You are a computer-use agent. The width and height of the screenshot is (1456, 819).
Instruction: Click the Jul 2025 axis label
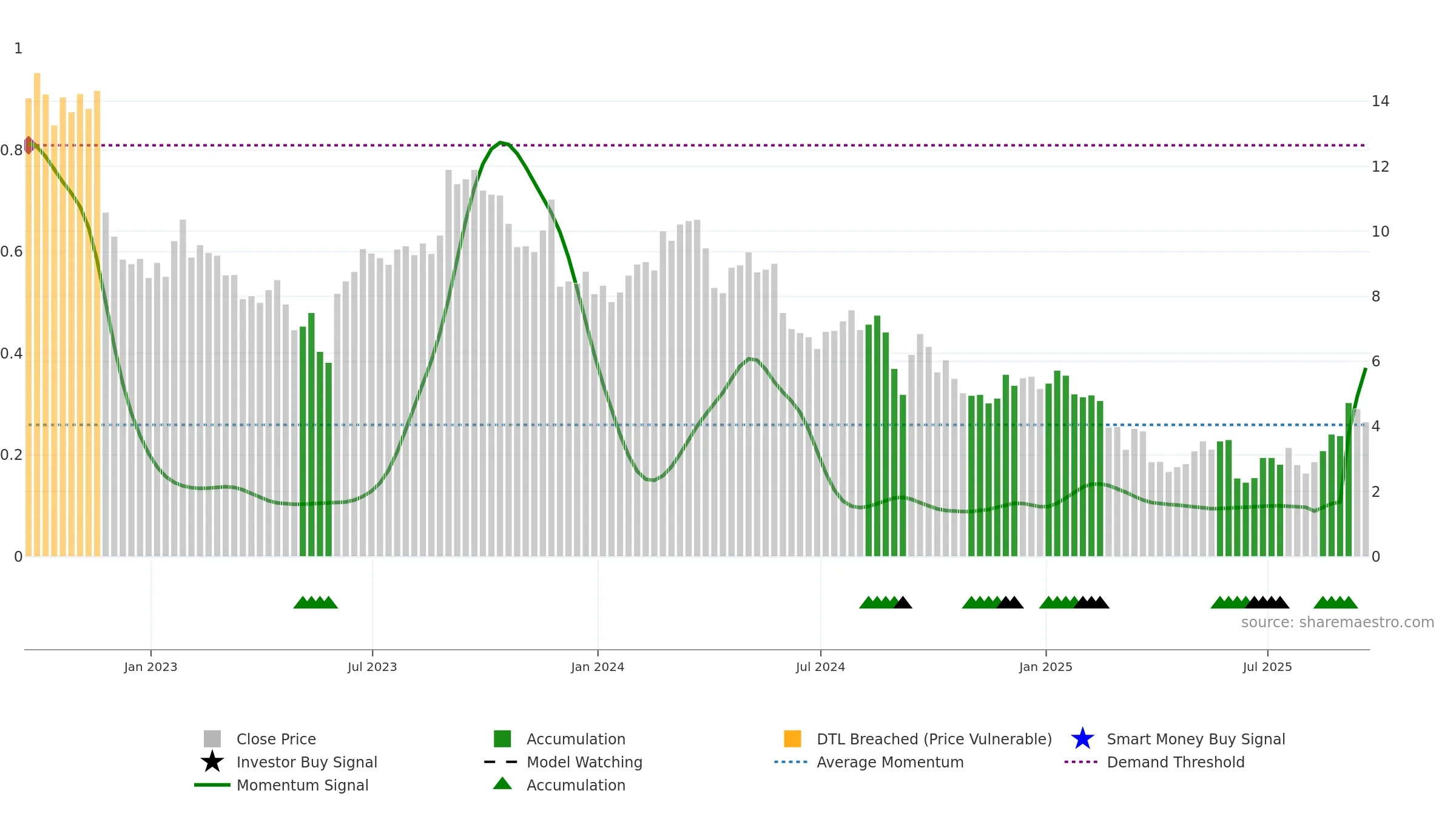1267,667
